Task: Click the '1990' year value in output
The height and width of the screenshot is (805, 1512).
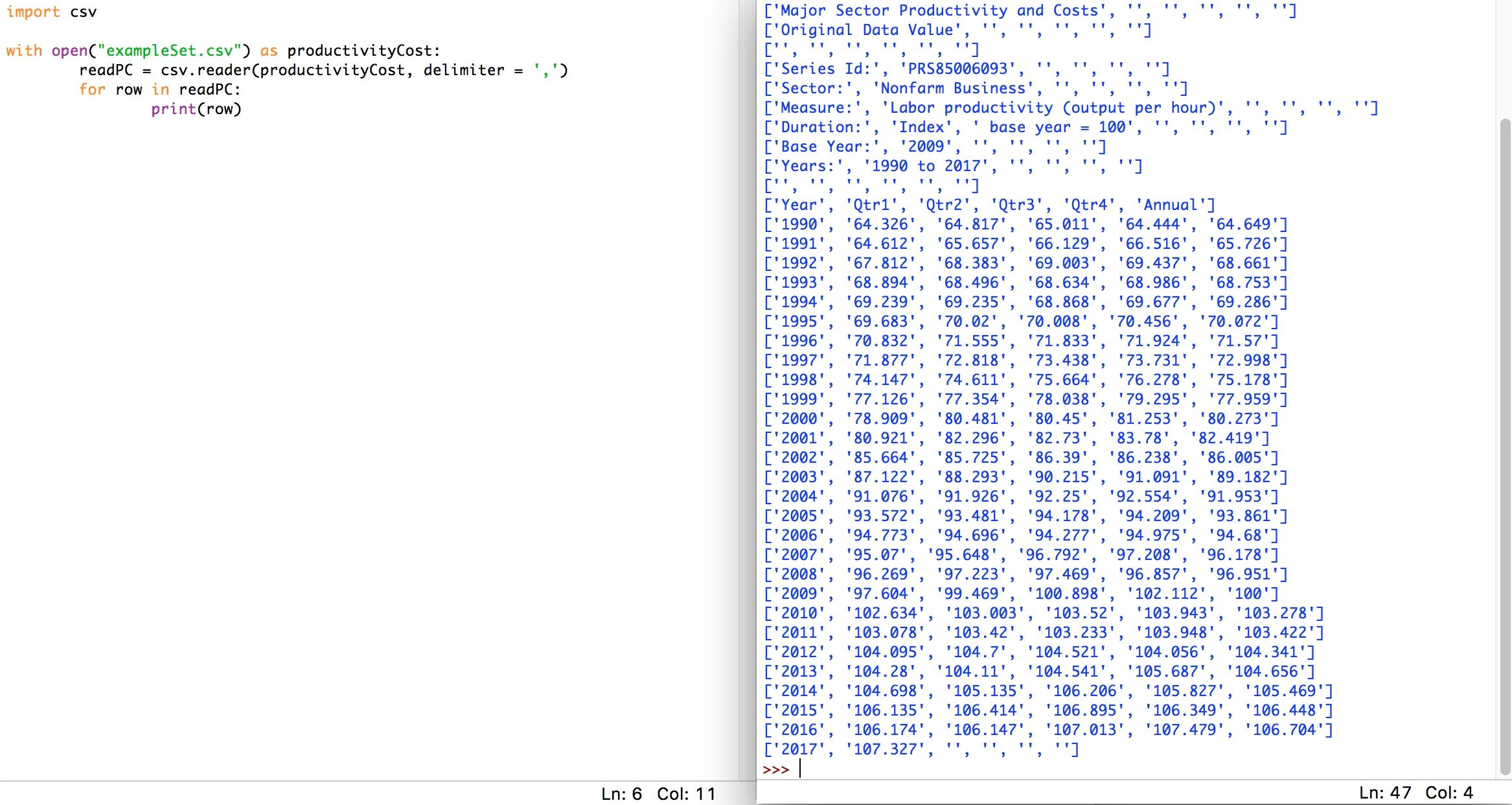Action: pyautogui.click(x=799, y=224)
